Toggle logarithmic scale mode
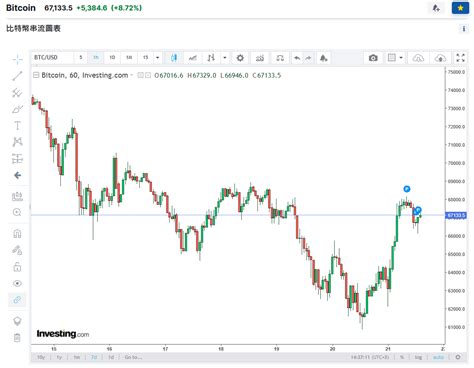474x368 pixels. tap(418, 357)
